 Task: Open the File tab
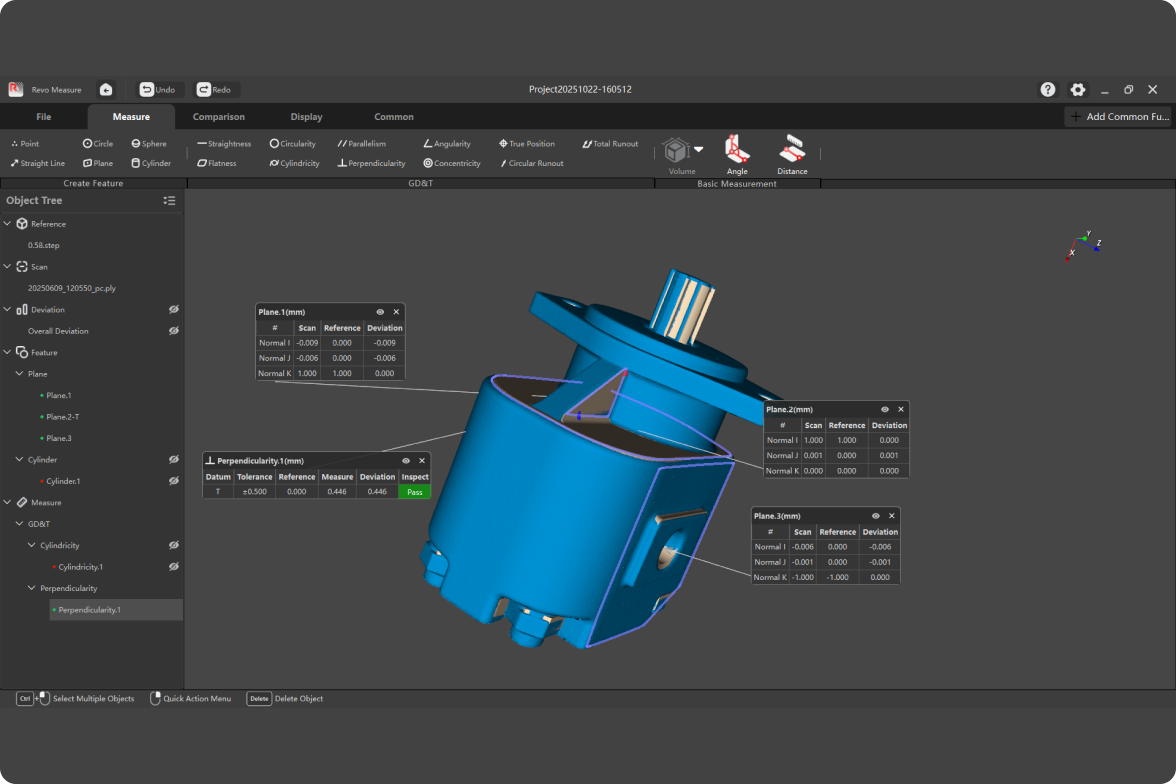(44, 117)
